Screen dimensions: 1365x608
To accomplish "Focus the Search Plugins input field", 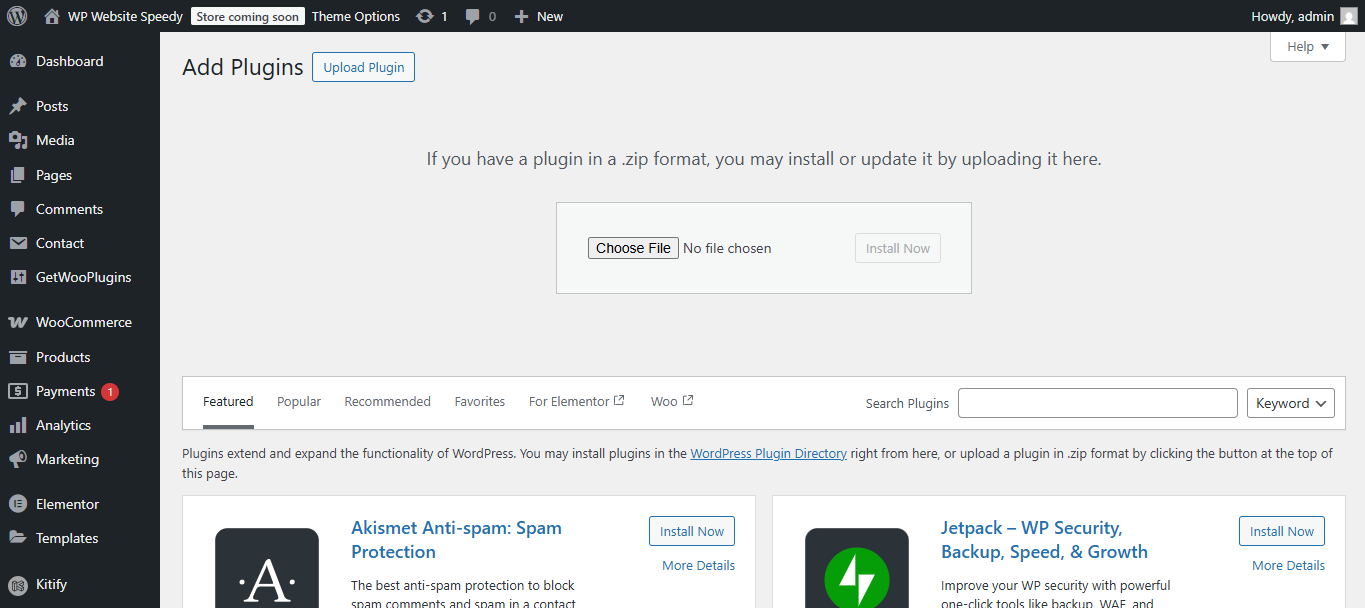I will pos(1098,403).
